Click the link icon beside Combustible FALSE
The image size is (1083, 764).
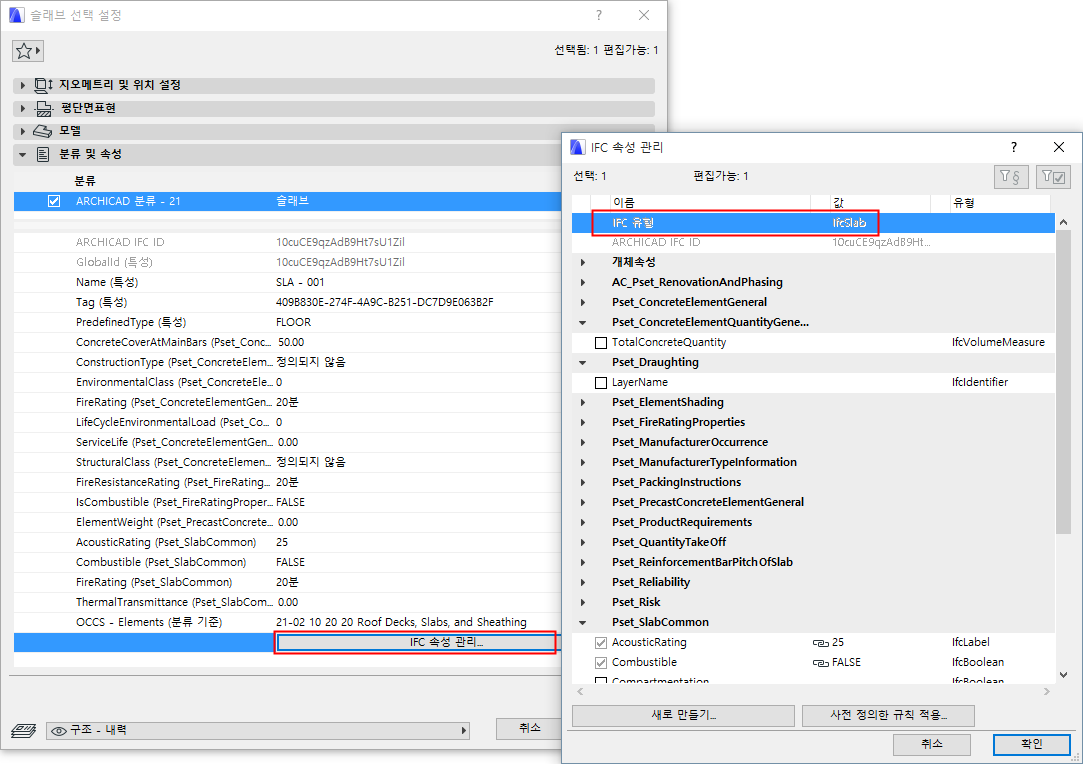tap(821, 663)
